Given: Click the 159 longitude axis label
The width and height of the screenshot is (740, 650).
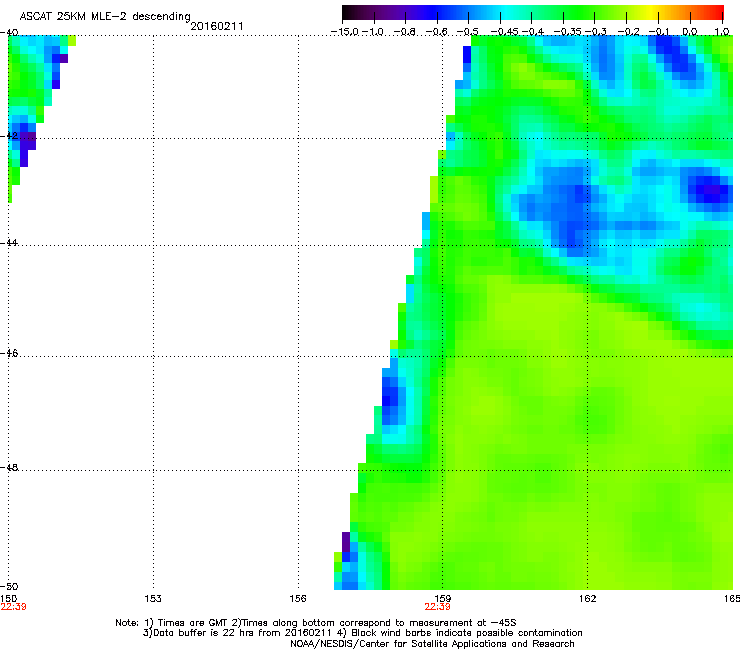Looking at the screenshot, I should [443, 599].
